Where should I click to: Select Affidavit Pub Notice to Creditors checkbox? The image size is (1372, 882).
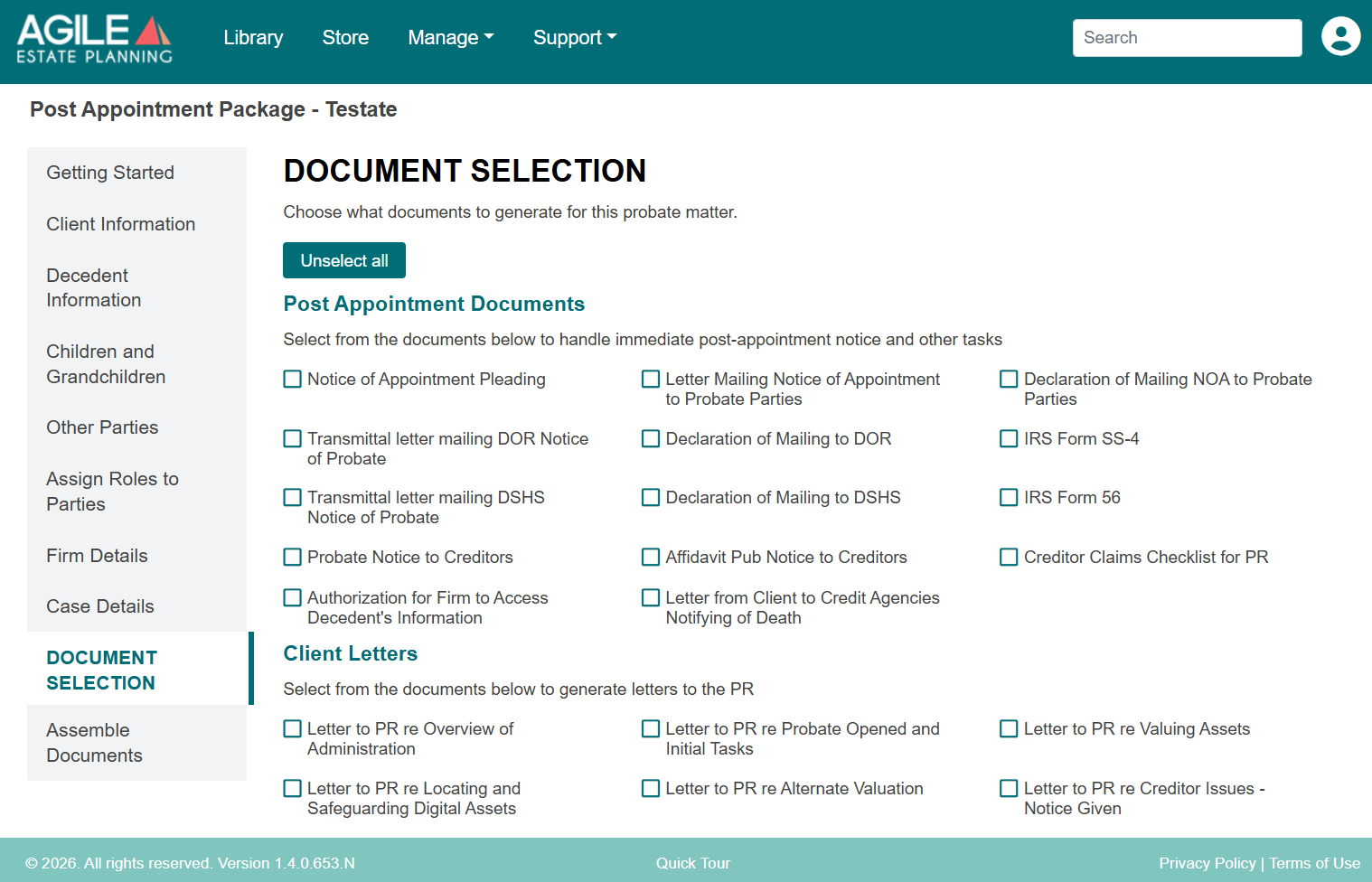651,558
